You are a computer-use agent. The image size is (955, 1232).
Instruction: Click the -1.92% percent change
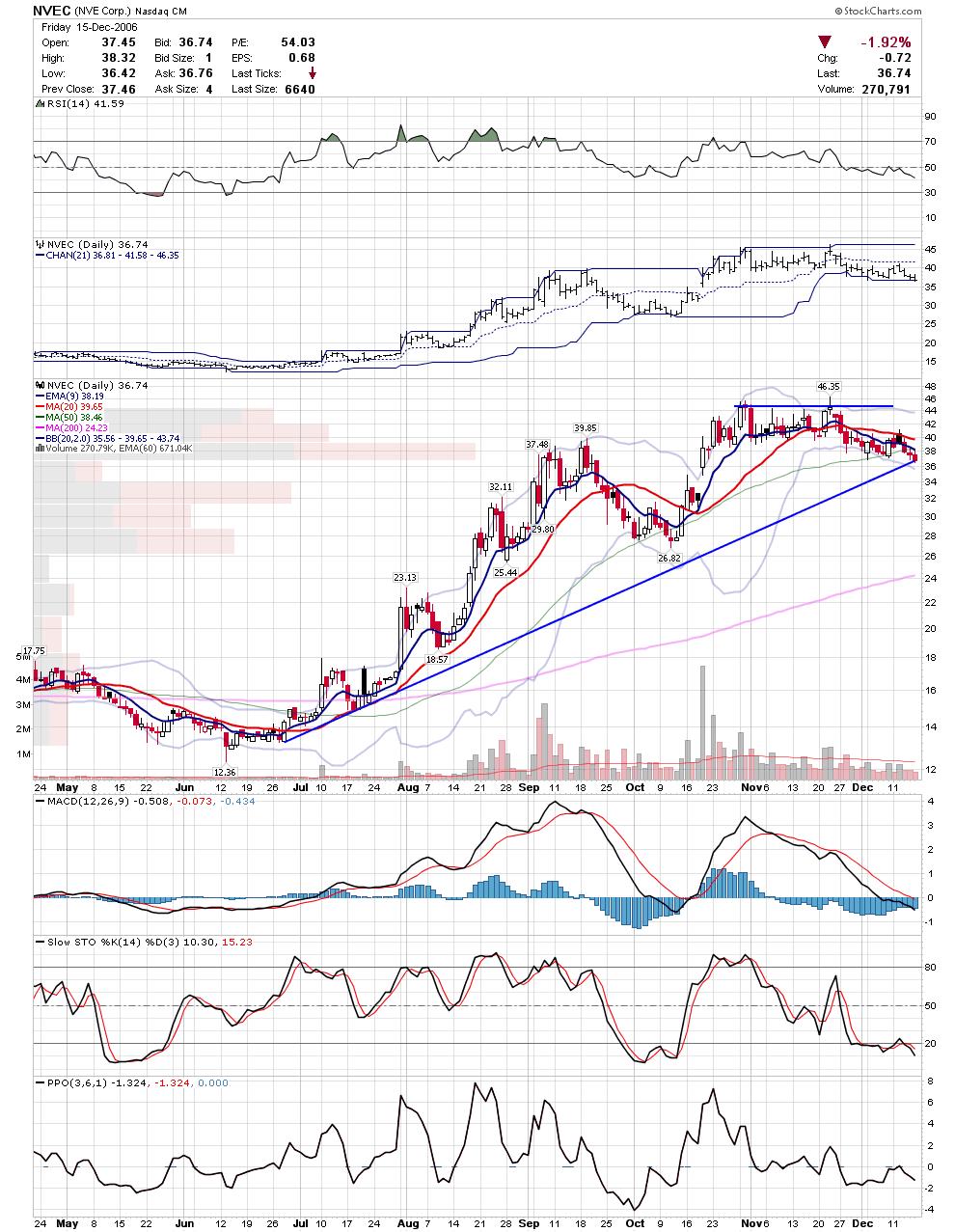coord(886,42)
